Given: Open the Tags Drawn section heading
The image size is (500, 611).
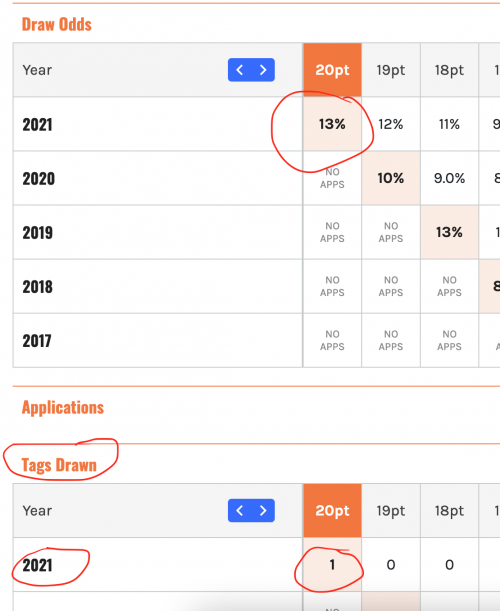Looking at the screenshot, I should tap(59, 465).
